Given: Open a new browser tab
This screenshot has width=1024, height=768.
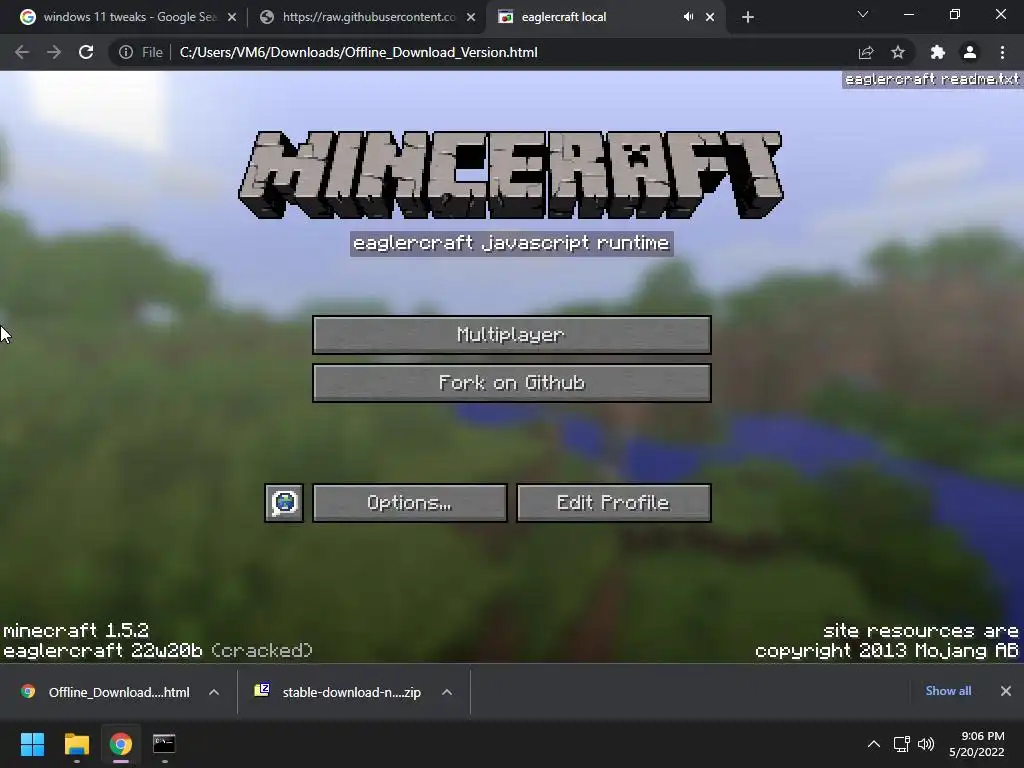Looking at the screenshot, I should [748, 17].
